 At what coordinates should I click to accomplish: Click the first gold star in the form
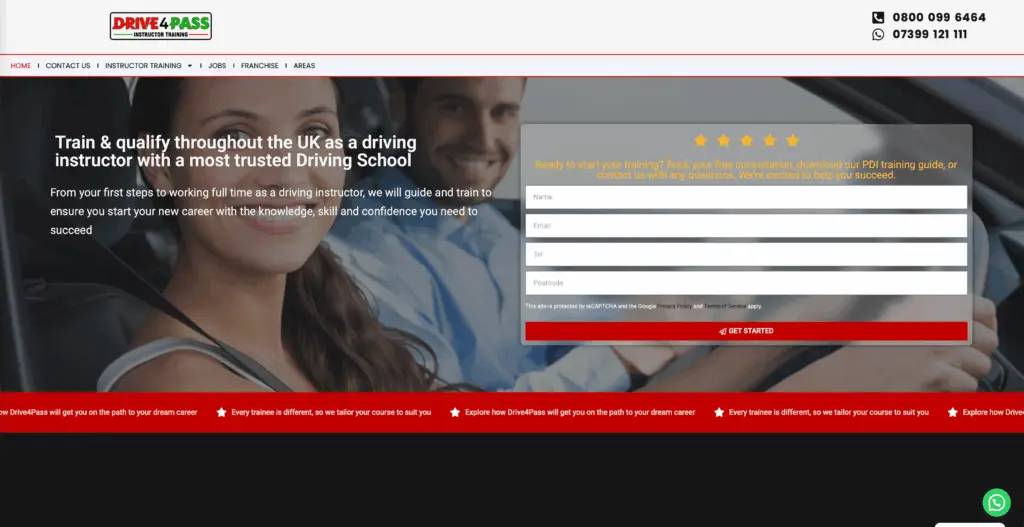point(700,140)
